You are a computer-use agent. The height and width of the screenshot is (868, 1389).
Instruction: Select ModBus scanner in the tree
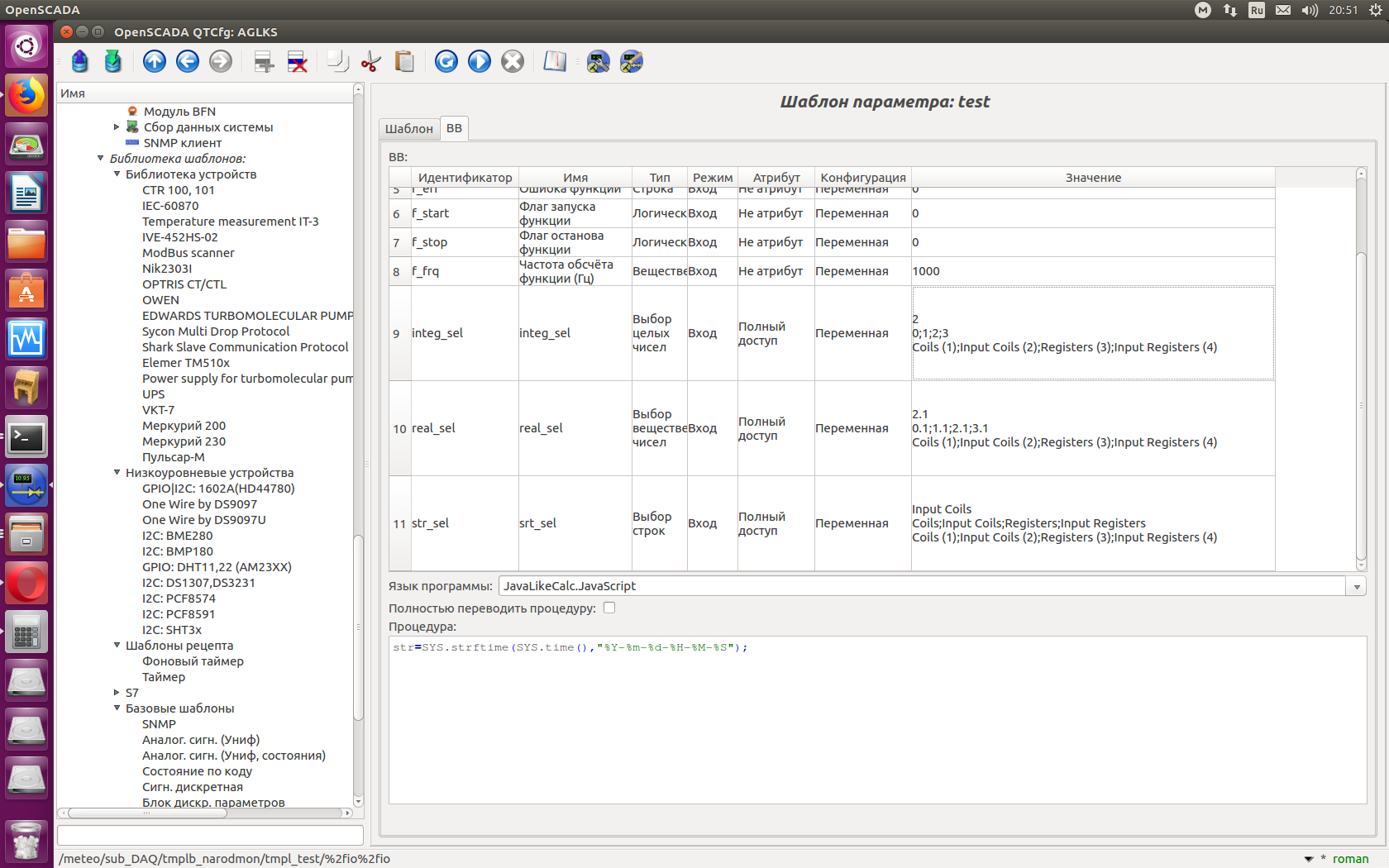[188, 253]
